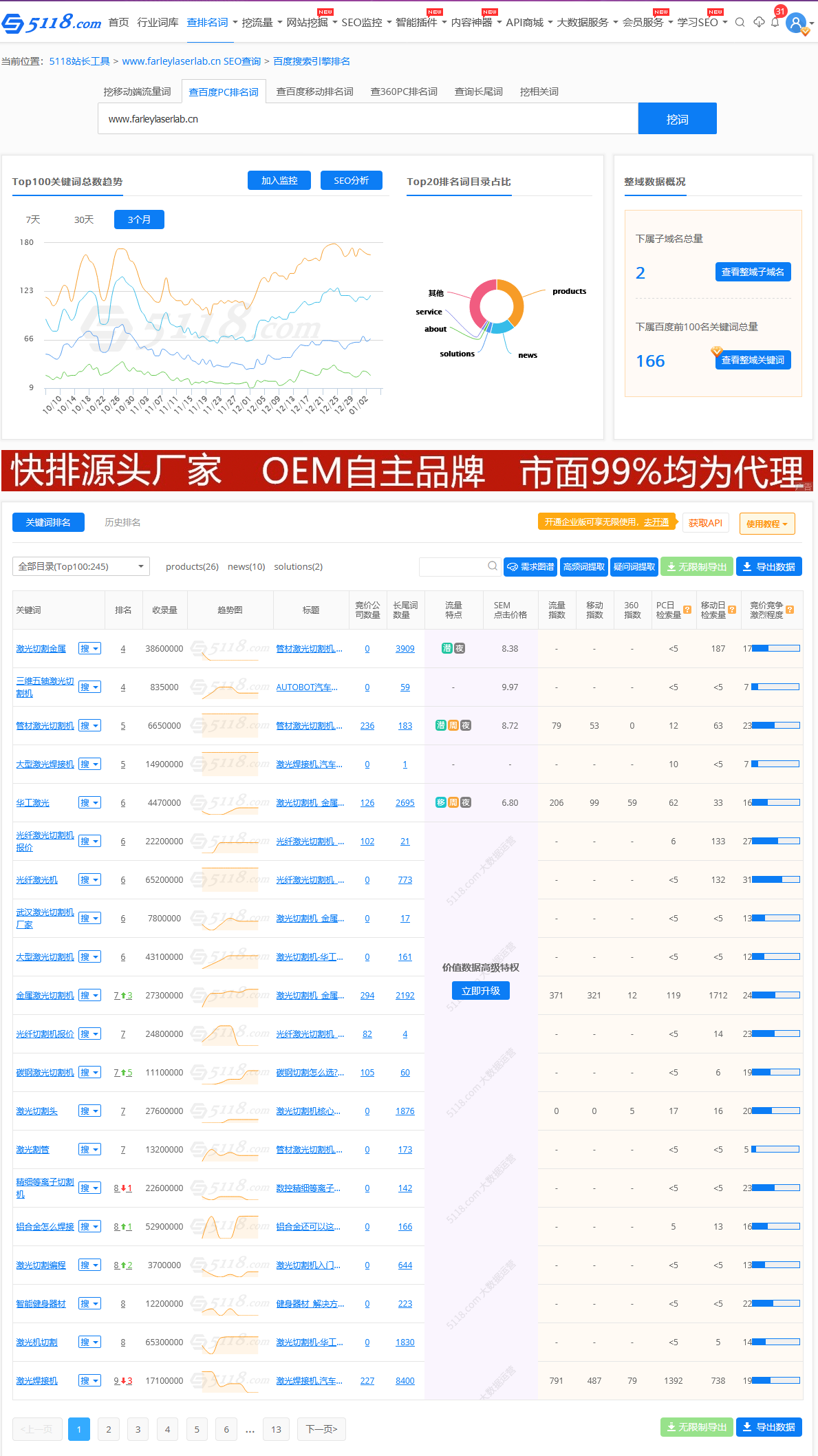818x1456 pixels.
Task: Click the domain input field www.farleylaserlab.cn
Action: (368, 118)
